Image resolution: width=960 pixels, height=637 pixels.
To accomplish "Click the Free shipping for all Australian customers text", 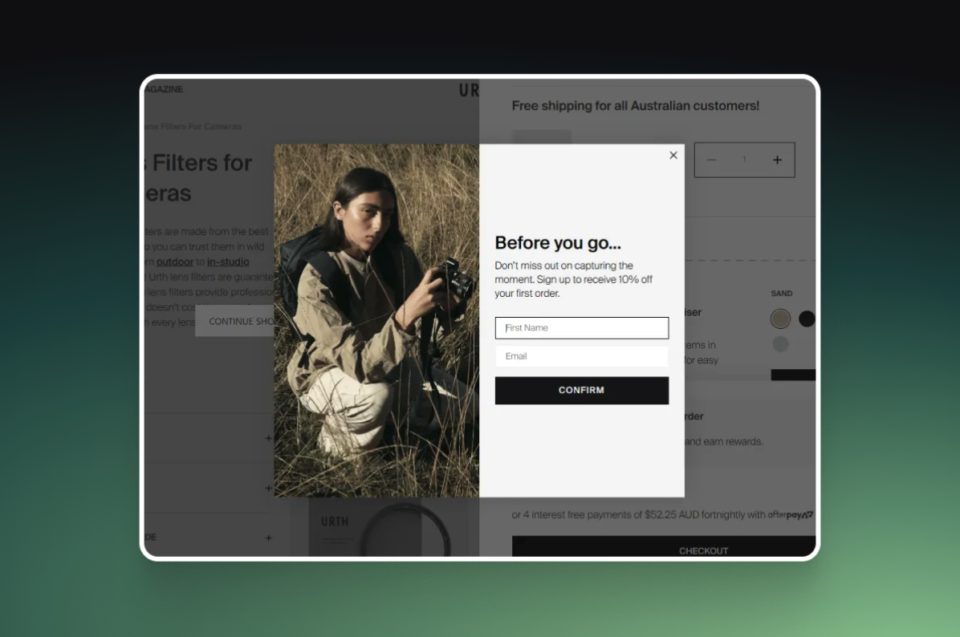I will [x=636, y=105].
